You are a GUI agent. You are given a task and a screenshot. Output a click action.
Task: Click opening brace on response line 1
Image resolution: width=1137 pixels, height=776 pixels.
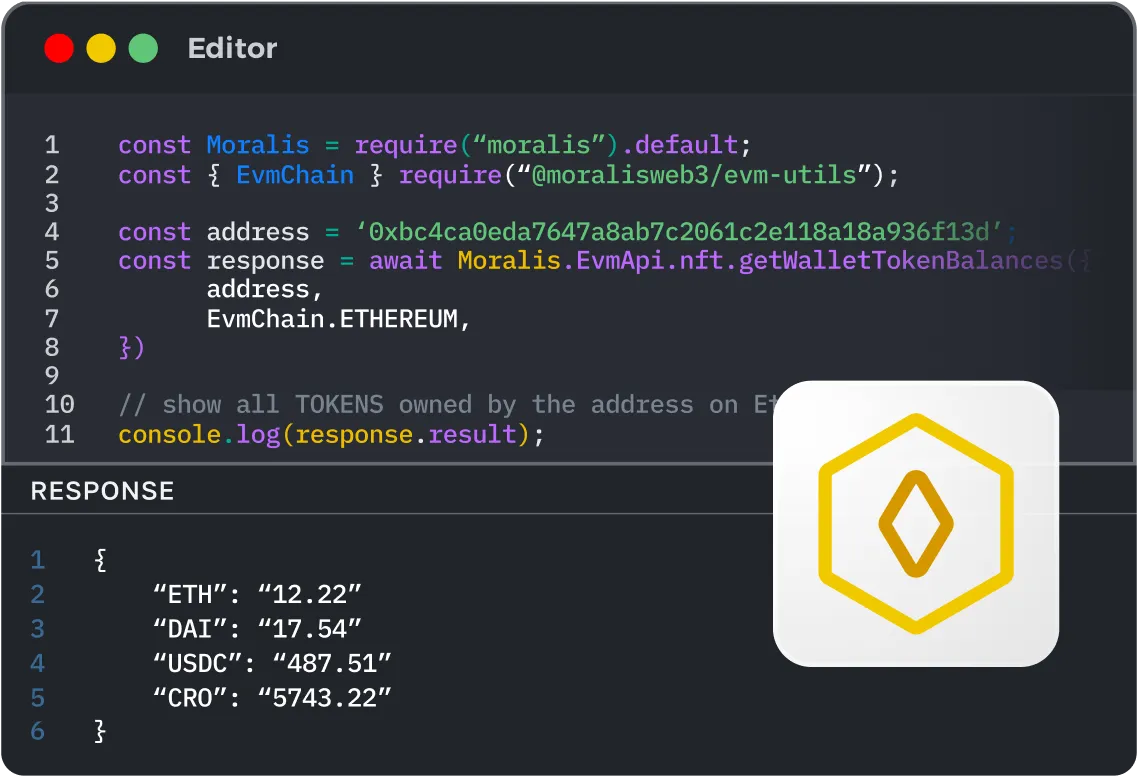point(101,560)
